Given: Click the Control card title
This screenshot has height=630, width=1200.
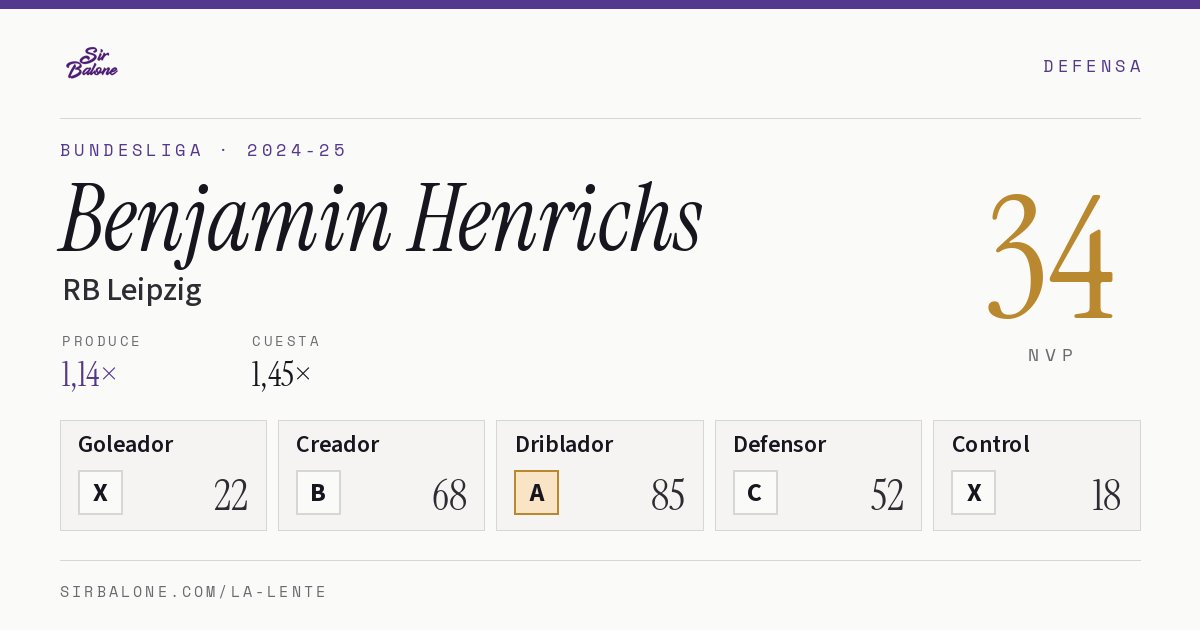Looking at the screenshot, I should click(x=991, y=444).
